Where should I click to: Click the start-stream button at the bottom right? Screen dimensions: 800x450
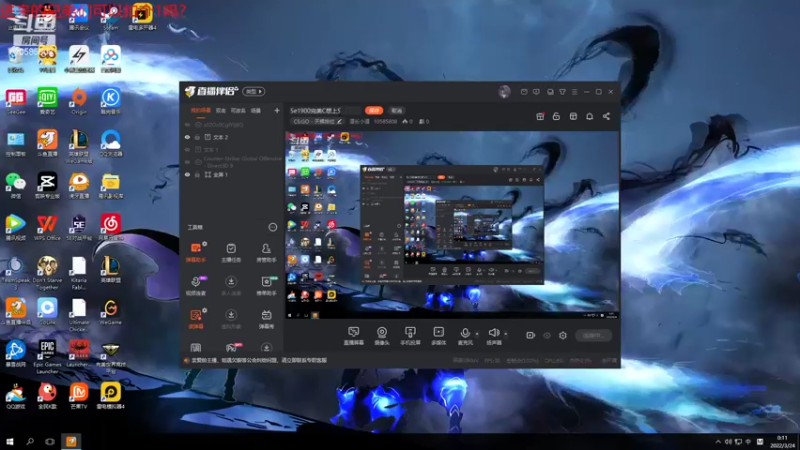[x=593, y=335]
